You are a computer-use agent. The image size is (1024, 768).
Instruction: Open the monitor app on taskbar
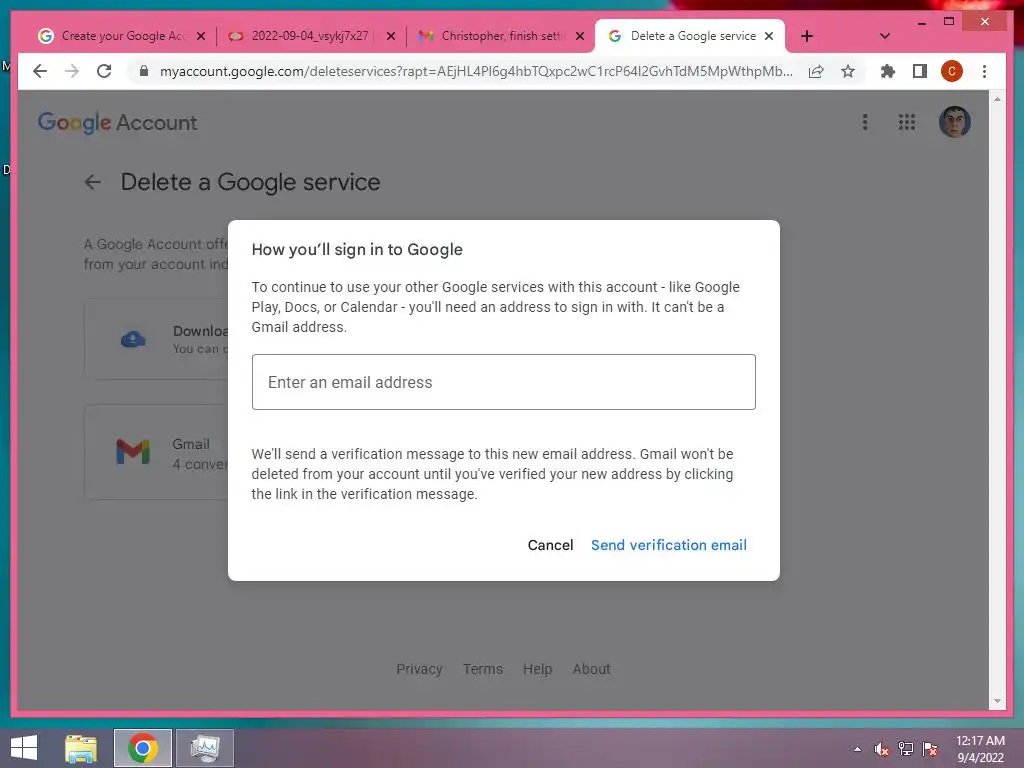tap(204, 748)
